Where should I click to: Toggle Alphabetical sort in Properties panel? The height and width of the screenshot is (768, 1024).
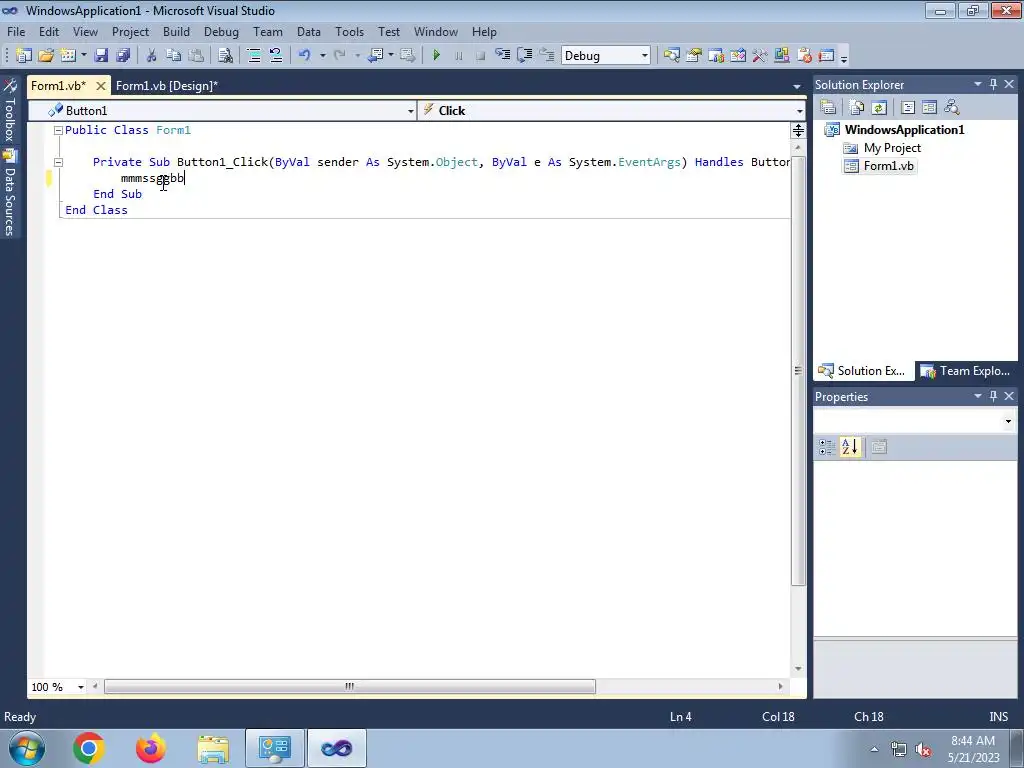[x=850, y=447]
